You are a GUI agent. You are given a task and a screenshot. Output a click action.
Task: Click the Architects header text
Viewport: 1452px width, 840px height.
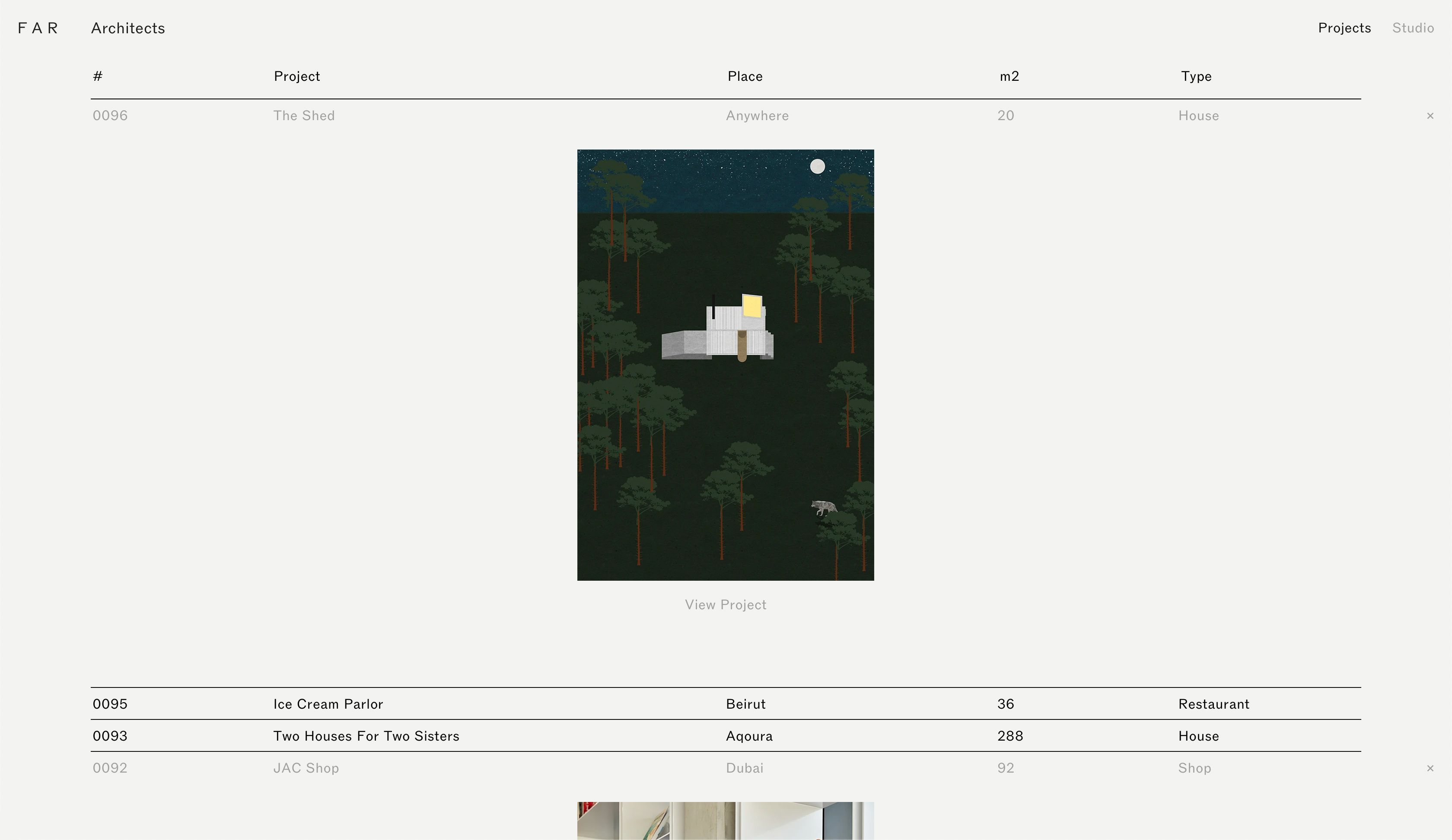(128, 28)
